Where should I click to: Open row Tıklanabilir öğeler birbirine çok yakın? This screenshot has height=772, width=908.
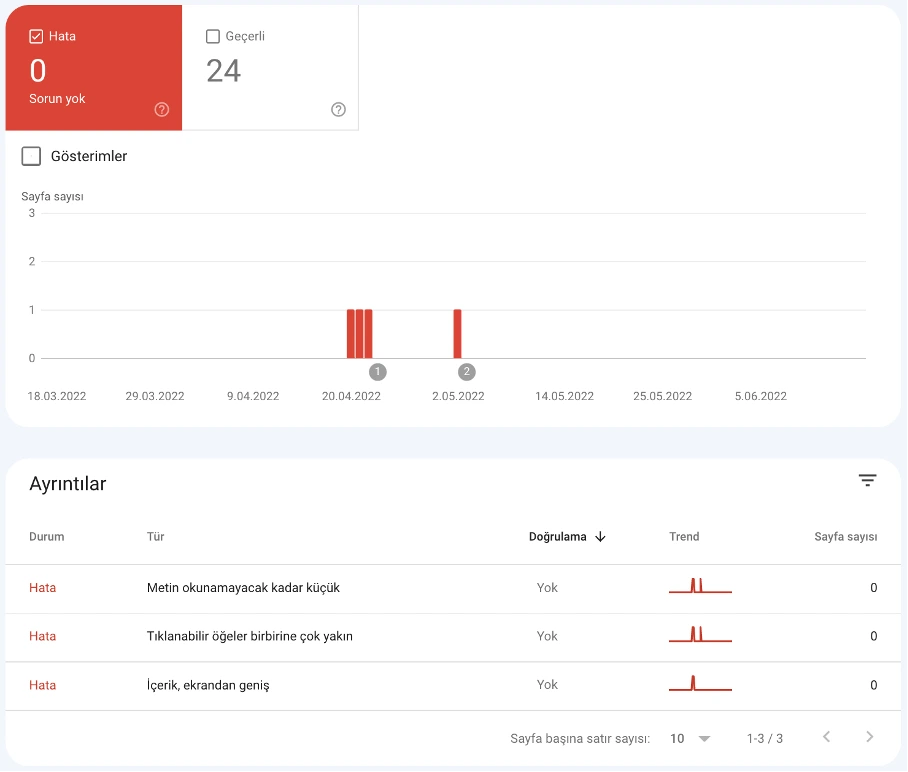tap(453, 637)
